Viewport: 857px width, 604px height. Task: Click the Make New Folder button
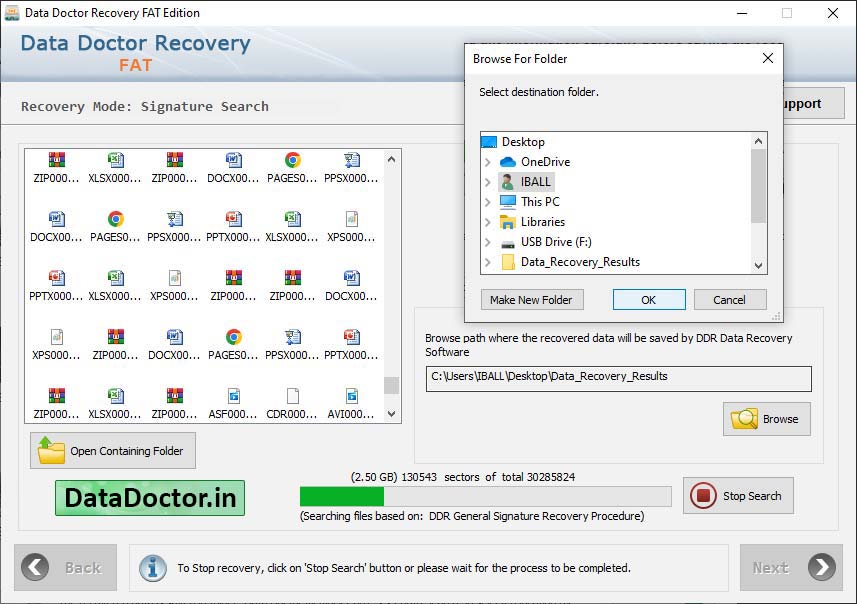coord(531,299)
